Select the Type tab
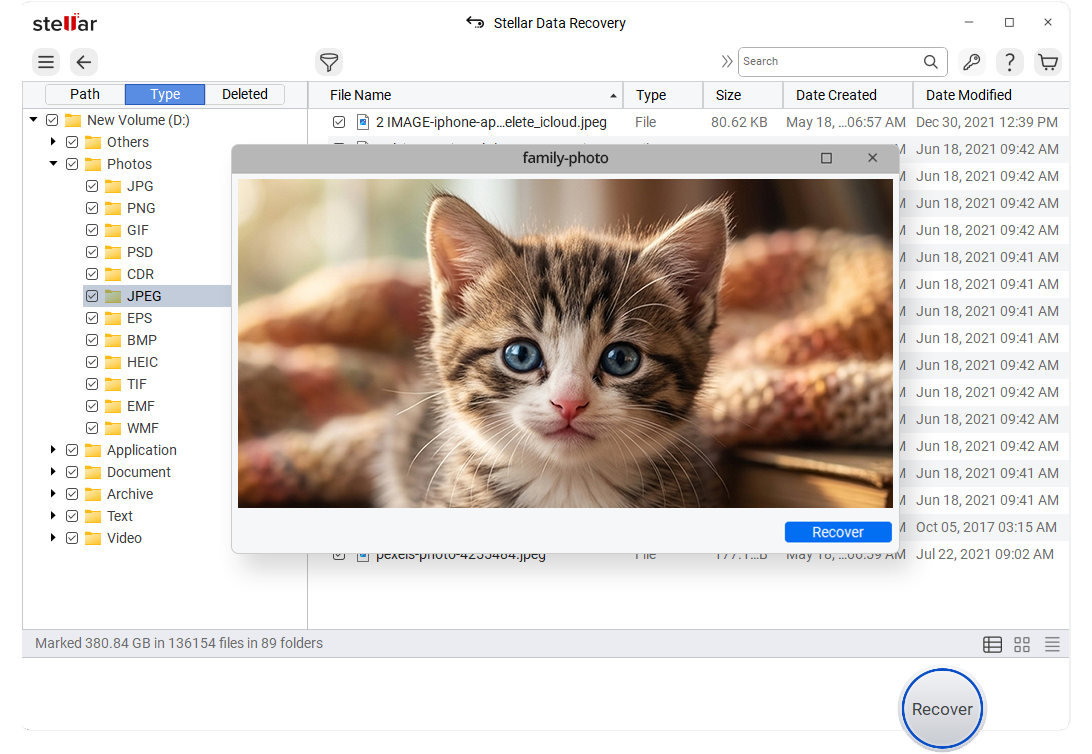 165,94
